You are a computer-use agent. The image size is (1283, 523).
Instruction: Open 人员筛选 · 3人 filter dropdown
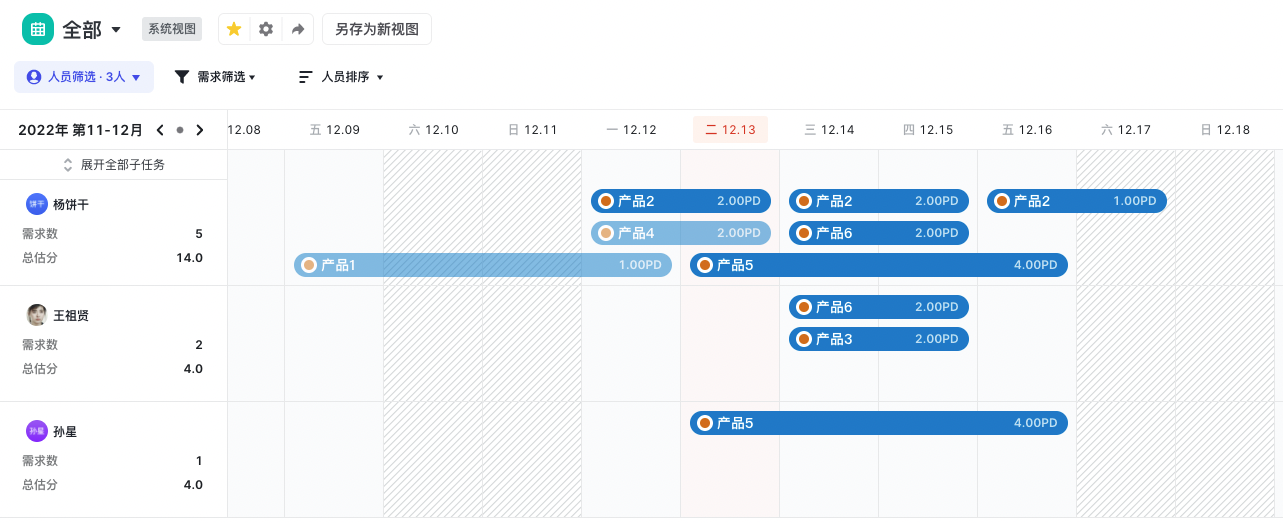click(84, 77)
